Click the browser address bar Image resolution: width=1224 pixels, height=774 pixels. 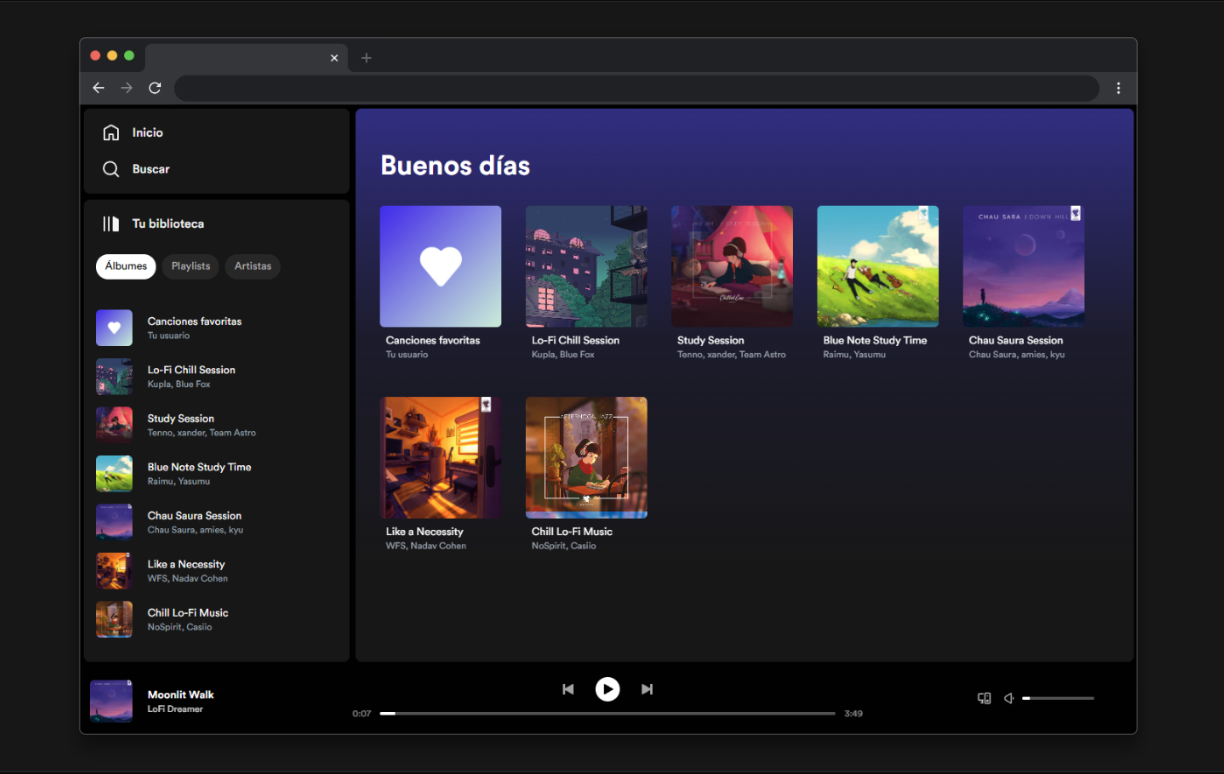(636, 88)
